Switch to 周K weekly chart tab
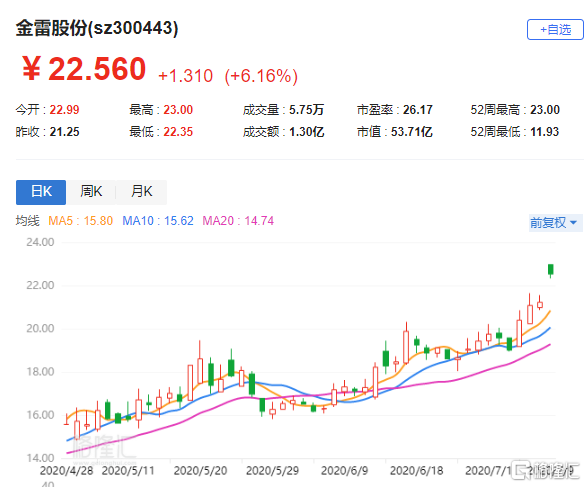The width and height of the screenshot is (586, 487). (x=91, y=192)
